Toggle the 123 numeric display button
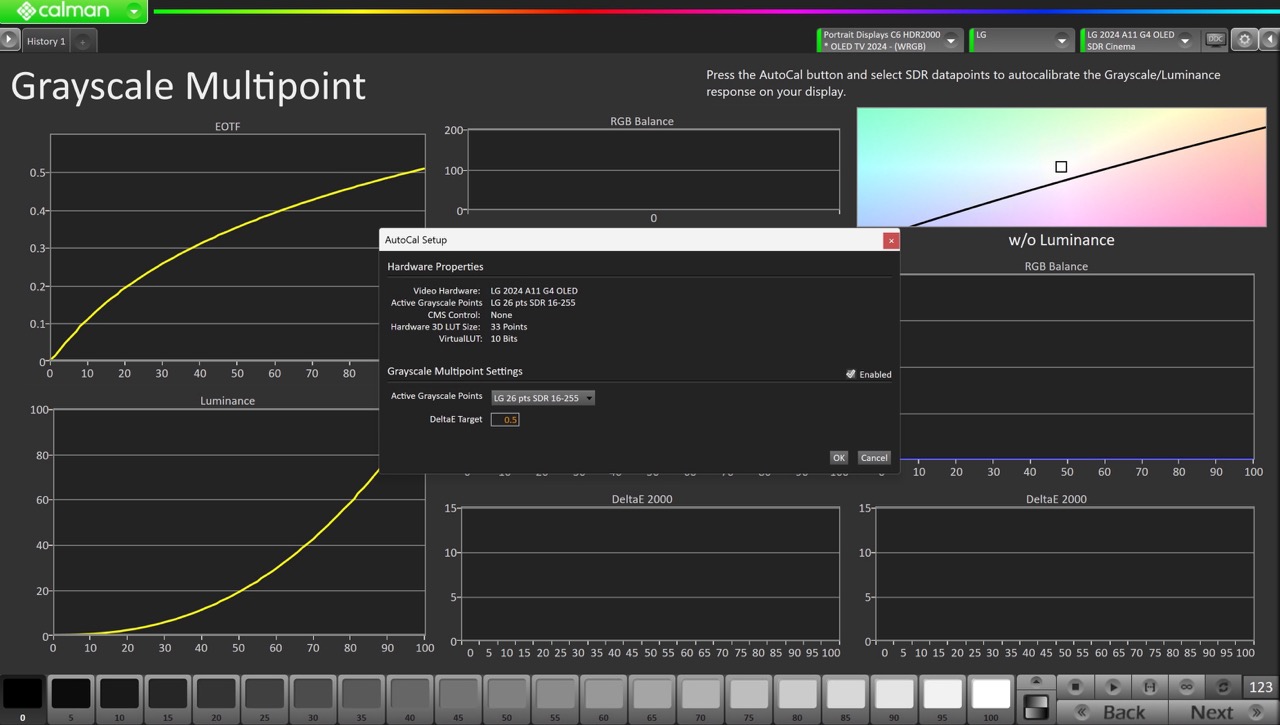 point(1261,687)
